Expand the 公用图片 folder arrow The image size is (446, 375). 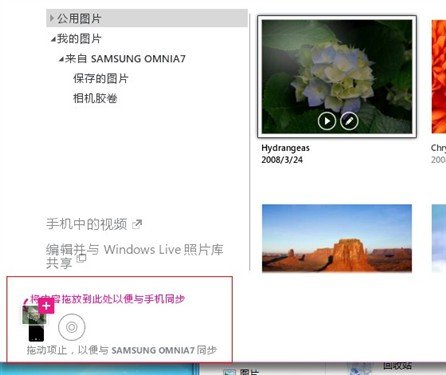click(x=52, y=18)
